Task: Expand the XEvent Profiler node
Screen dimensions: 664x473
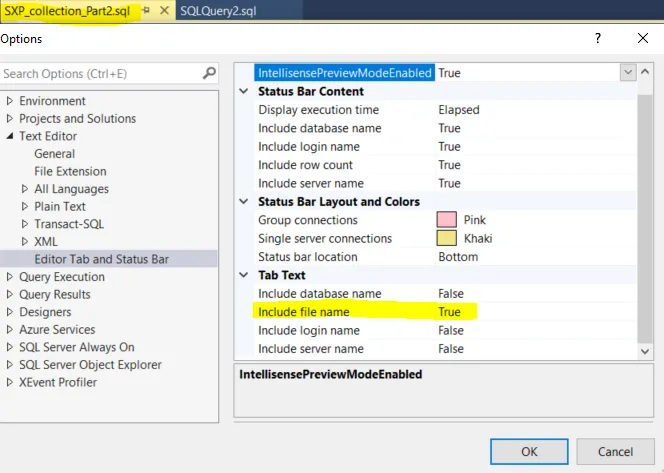Action: tap(10, 382)
